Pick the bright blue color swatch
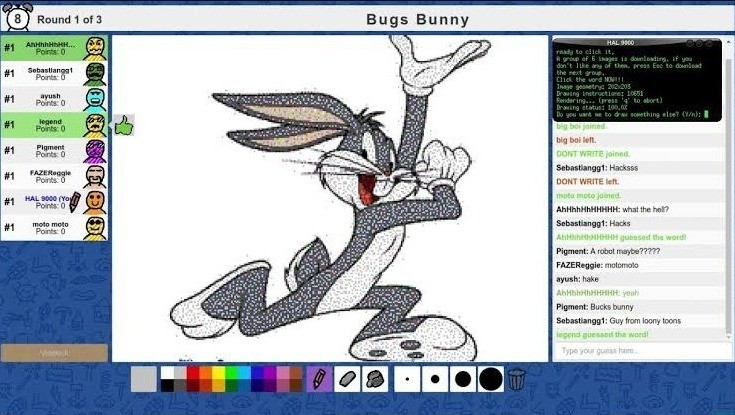The width and height of the screenshot is (735, 415). tap(257, 373)
